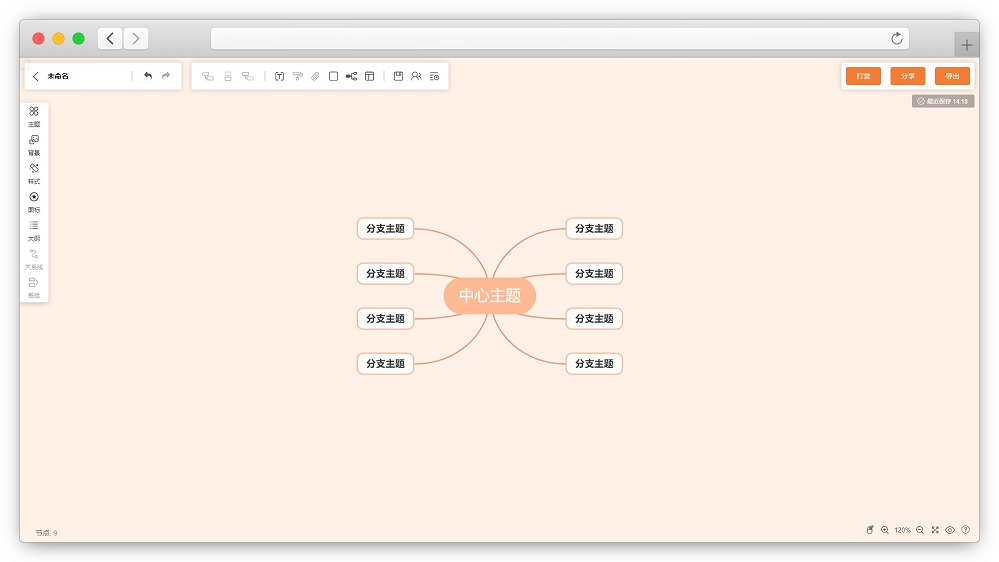999x562 pixels.
Task: Open the 背景 background panel in sidebar
Action: [34, 145]
